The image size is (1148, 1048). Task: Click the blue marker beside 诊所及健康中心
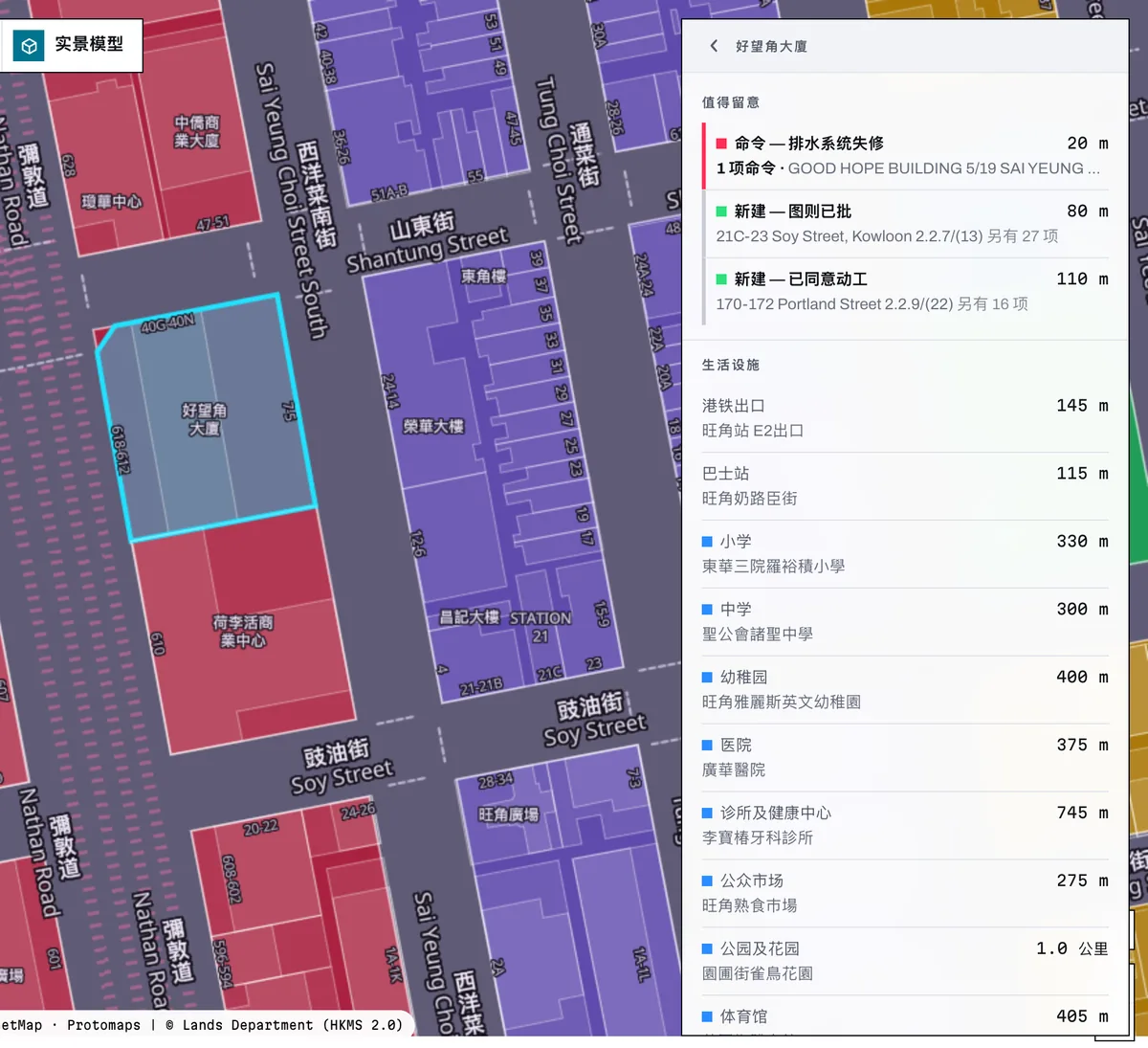click(x=707, y=814)
